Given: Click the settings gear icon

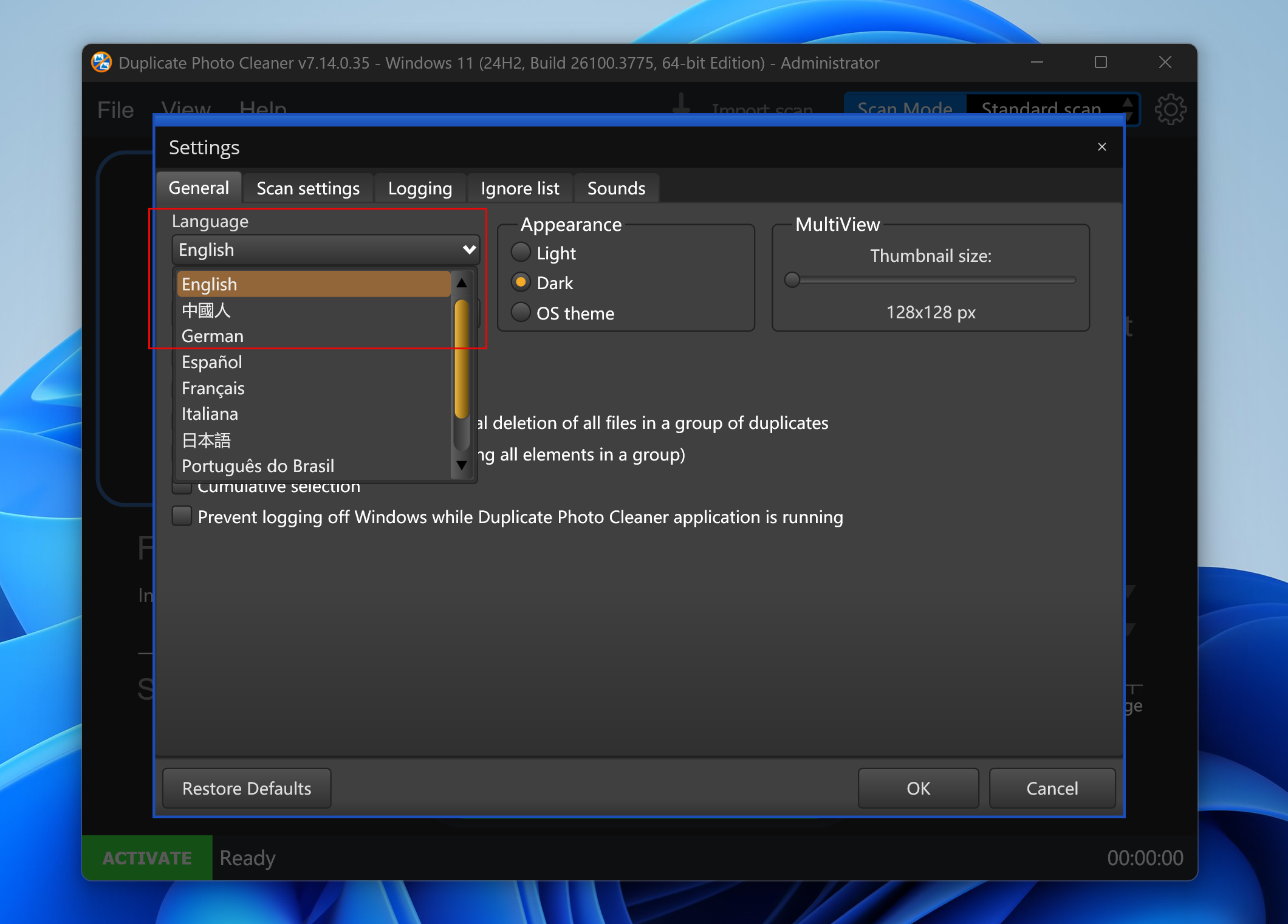Looking at the screenshot, I should tap(1170, 109).
